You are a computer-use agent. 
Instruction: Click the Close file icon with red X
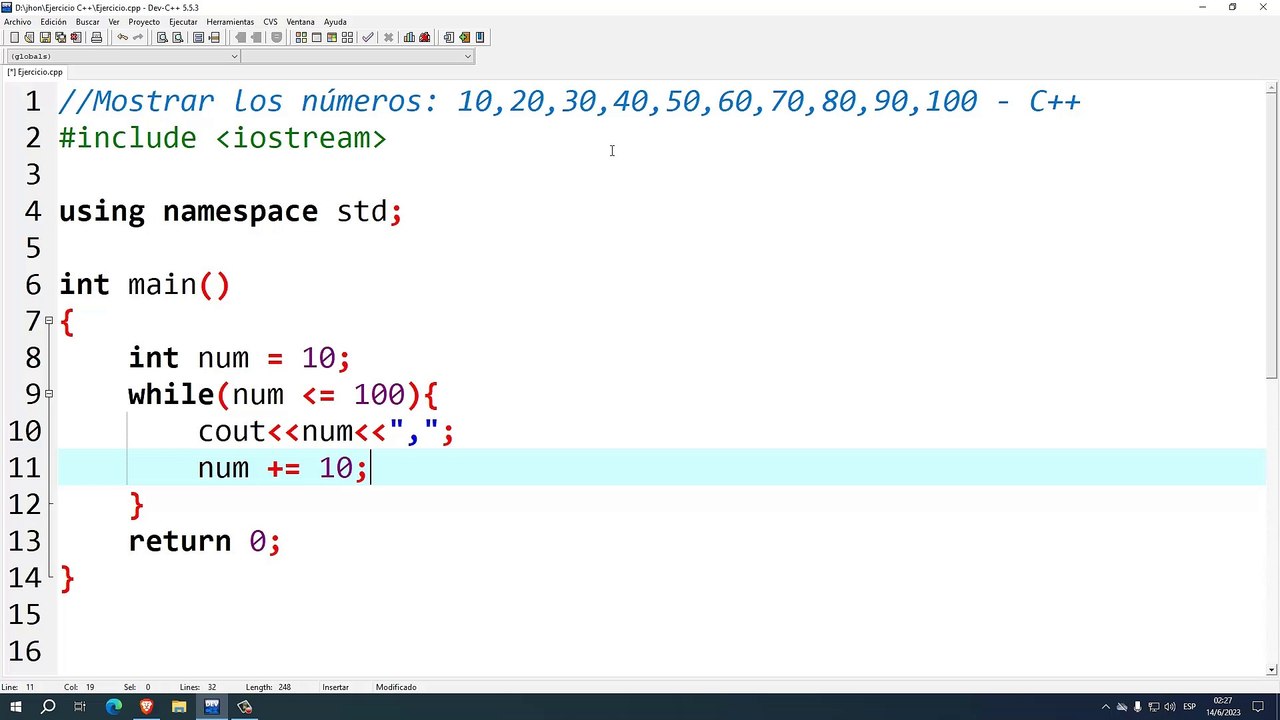click(x=75, y=37)
